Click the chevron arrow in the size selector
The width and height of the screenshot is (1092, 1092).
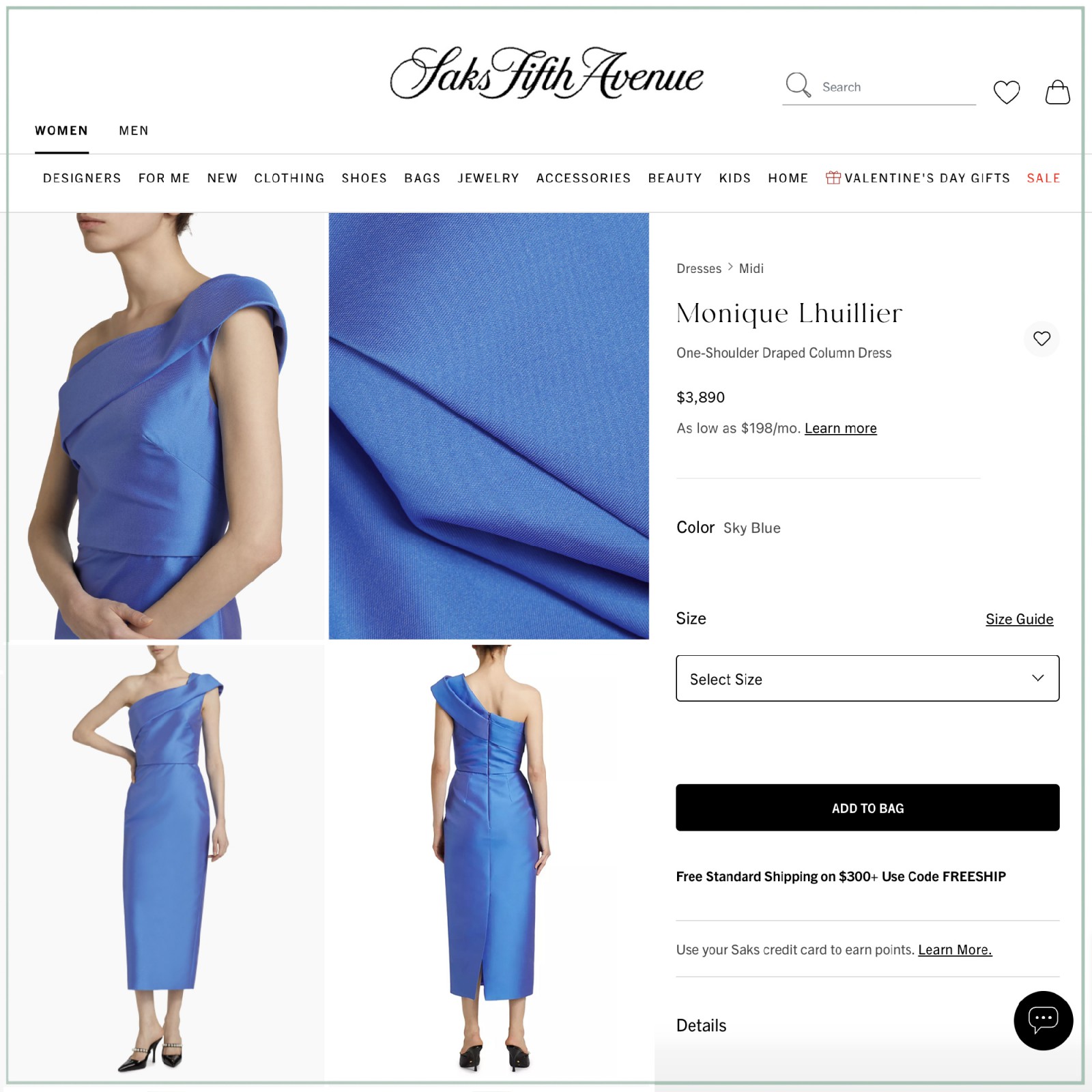coord(1037,678)
